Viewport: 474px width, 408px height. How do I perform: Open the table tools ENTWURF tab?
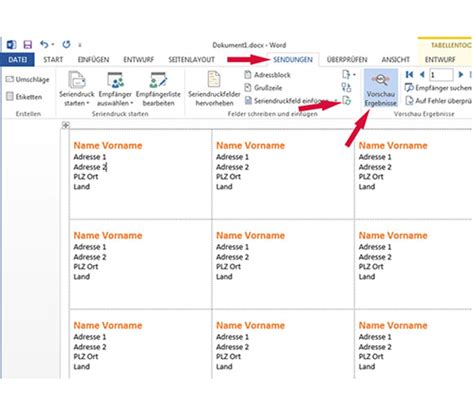click(x=440, y=60)
